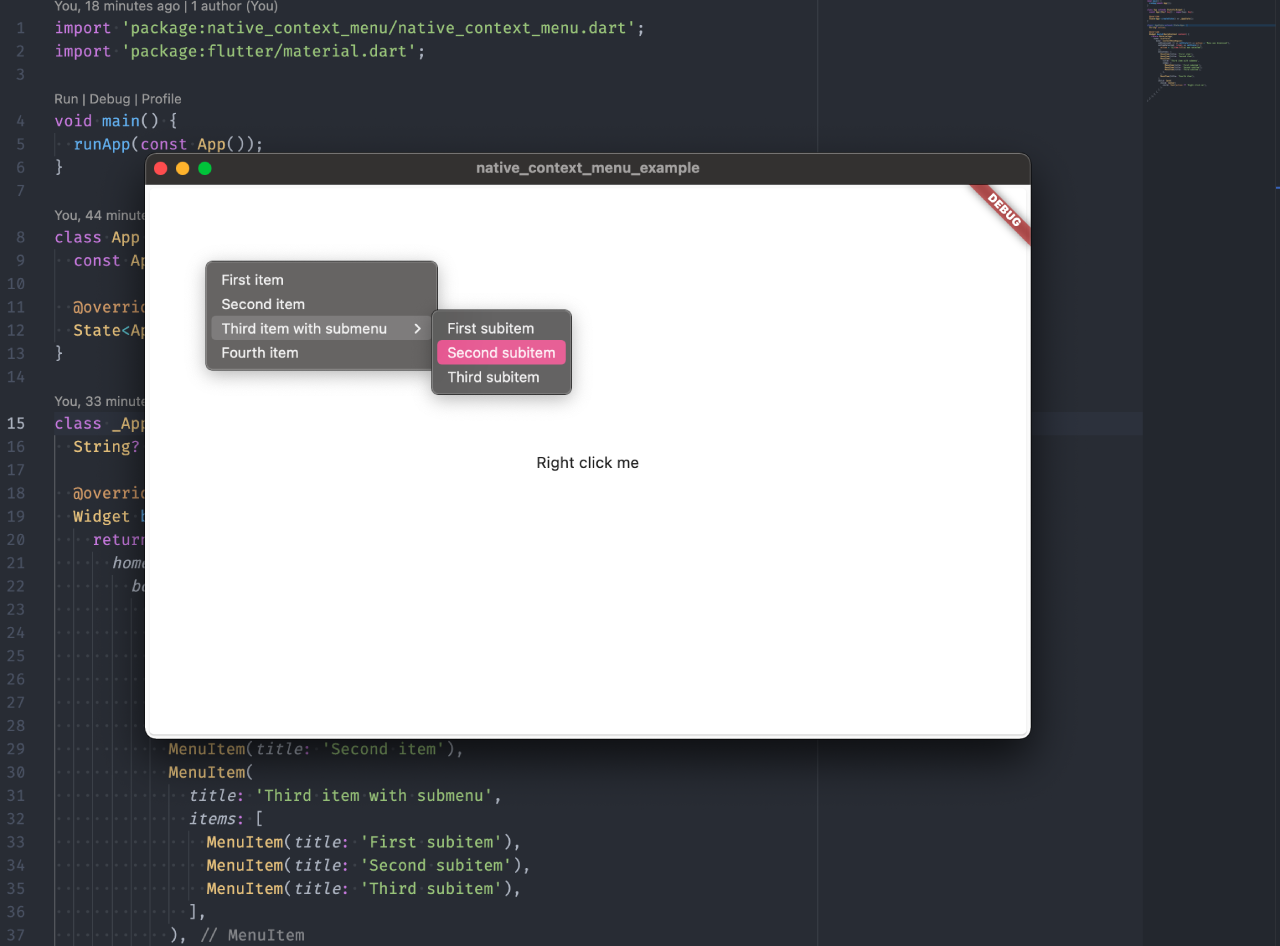Expand submenu via the chevron arrow
The height and width of the screenshot is (946, 1280).
tap(418, 329)
